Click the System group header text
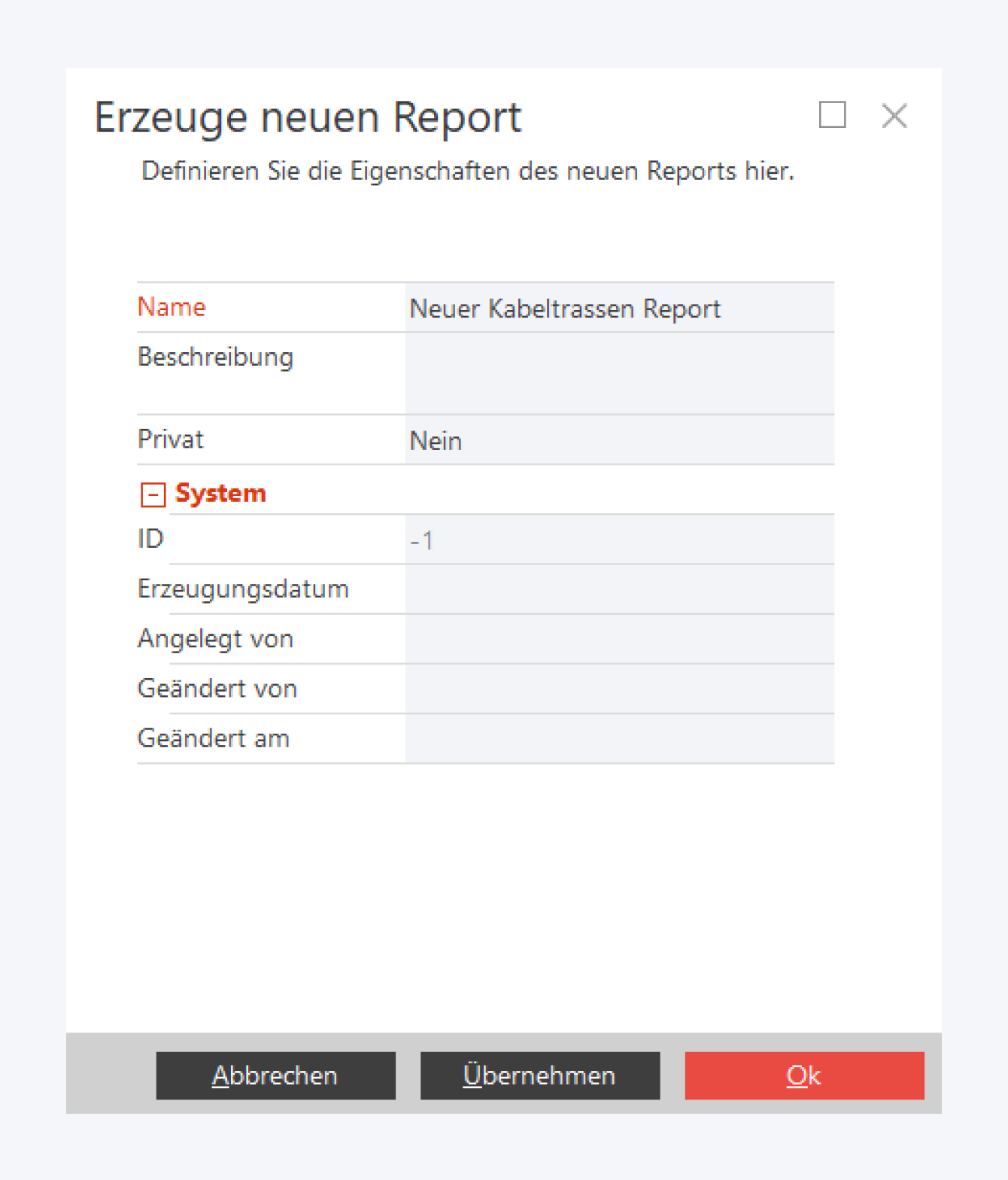1008x1180 pixels. pyautogui.click(x=220, y=494)
